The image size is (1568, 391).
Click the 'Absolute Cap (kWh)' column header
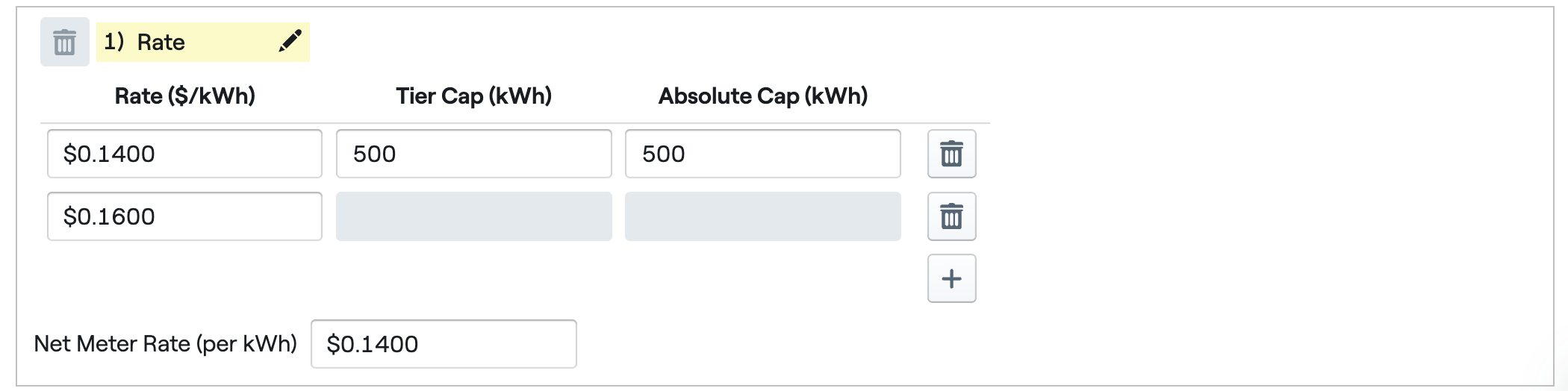762,96
